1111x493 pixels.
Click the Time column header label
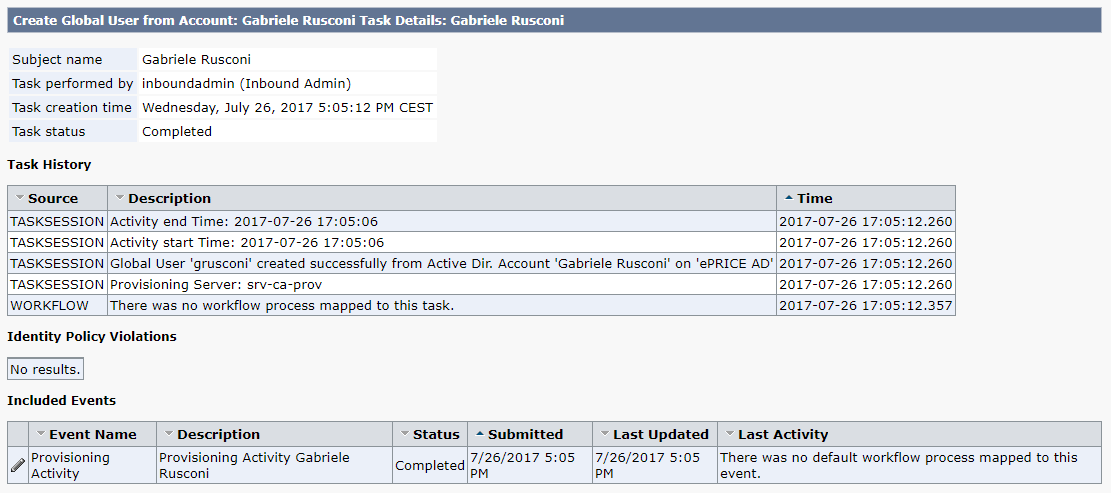click(x=815, y=198)
